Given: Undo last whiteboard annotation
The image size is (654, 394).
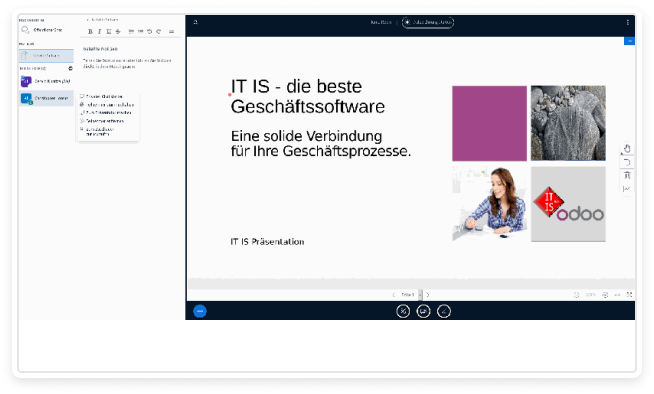Looking at the screenshot, I should (x=627, y=162).
